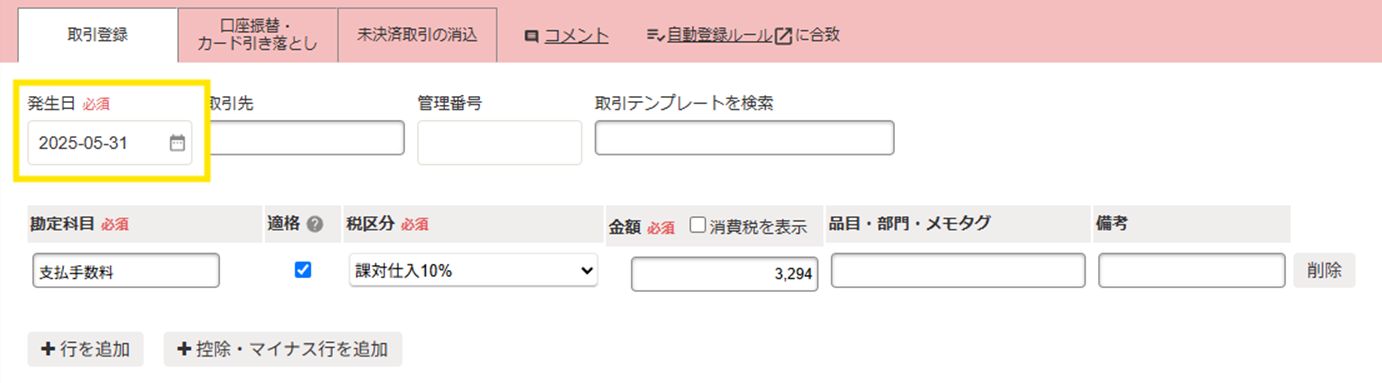
Task: Open the 税区分 dropdown 課対仕入10%
Action: coord(473,270)
